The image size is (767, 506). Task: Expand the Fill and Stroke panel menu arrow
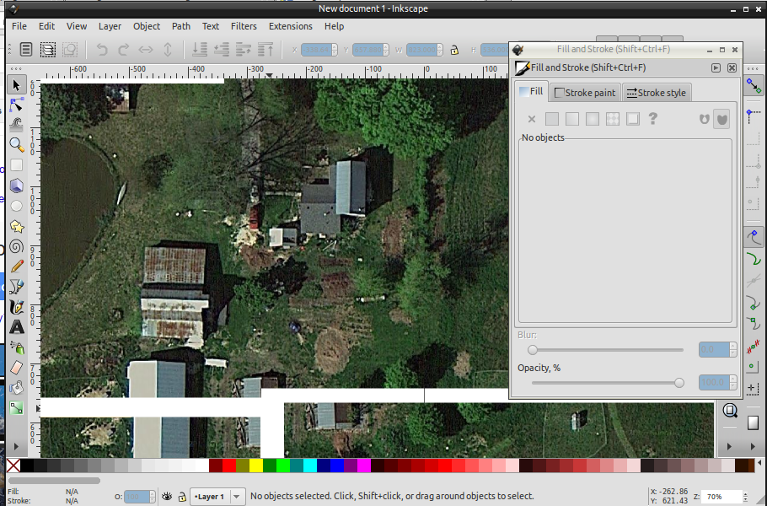tap(716, 68)
